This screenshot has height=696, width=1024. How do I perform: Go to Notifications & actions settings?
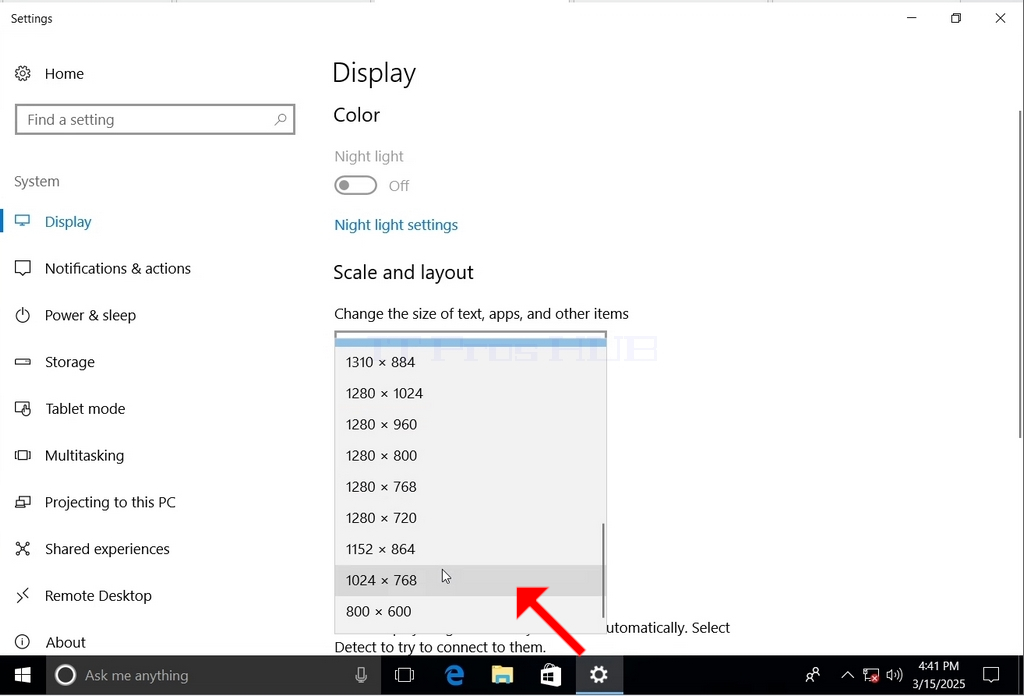118,268
